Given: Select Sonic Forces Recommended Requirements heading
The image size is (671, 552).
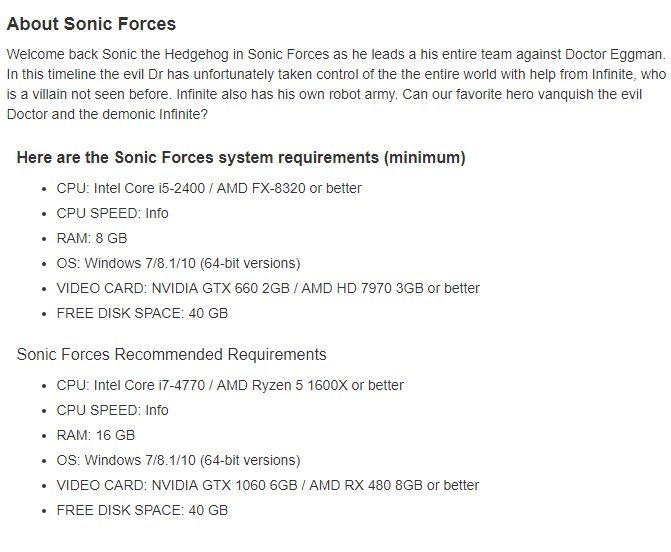Looking at the screenshot, I should [x=171, y=355].
